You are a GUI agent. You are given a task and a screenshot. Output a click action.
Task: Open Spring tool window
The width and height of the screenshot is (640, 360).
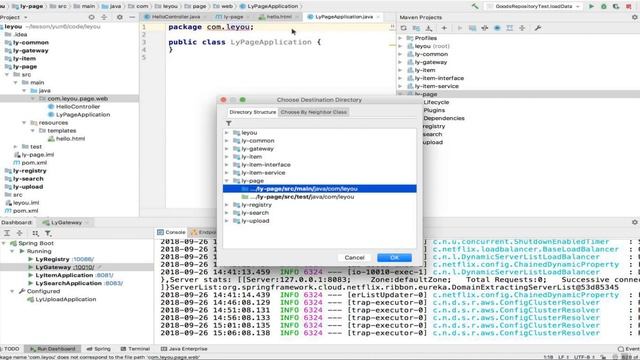(x=98, y=349)
